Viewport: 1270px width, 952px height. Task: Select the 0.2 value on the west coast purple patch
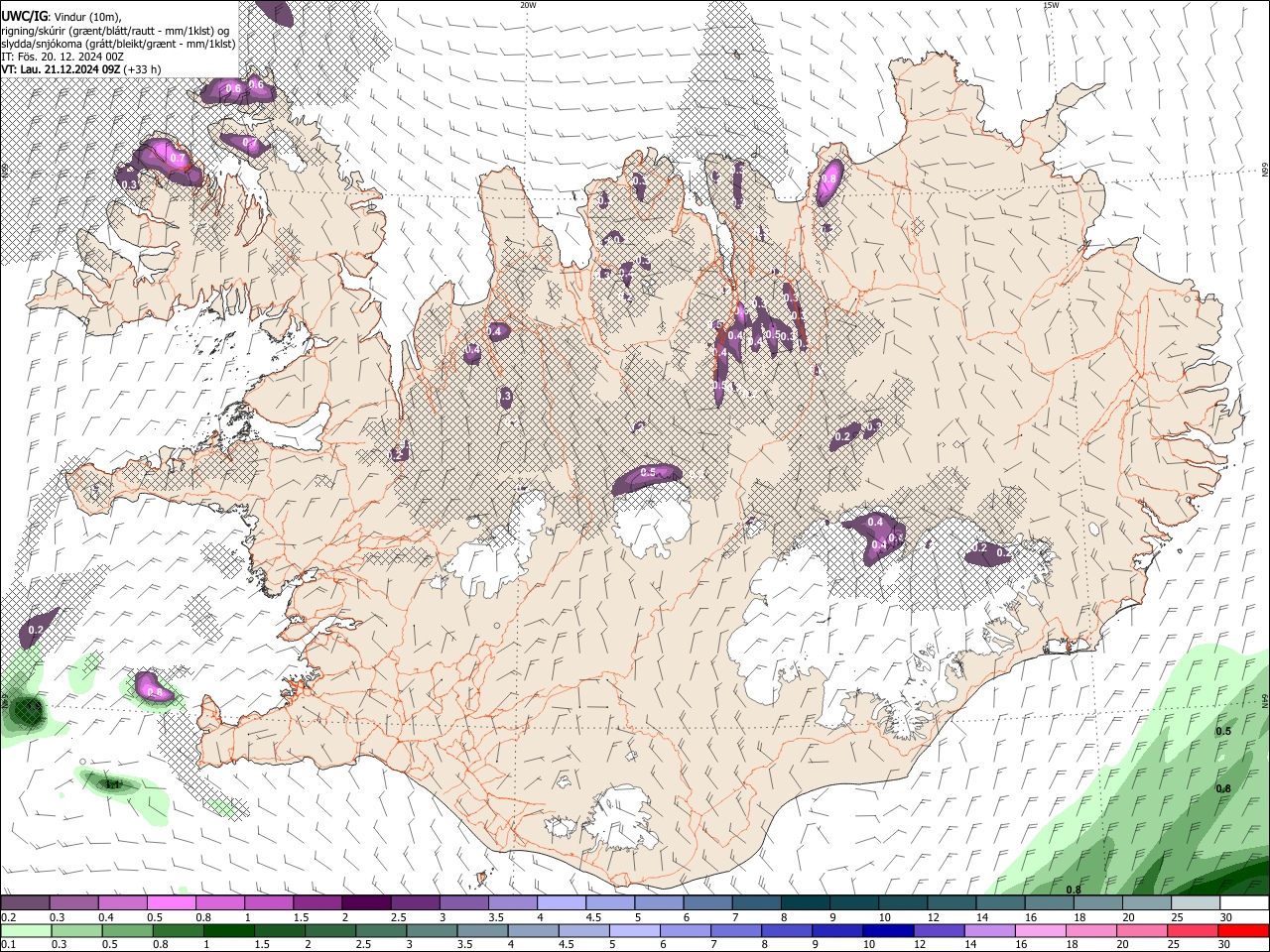point(37,630)
